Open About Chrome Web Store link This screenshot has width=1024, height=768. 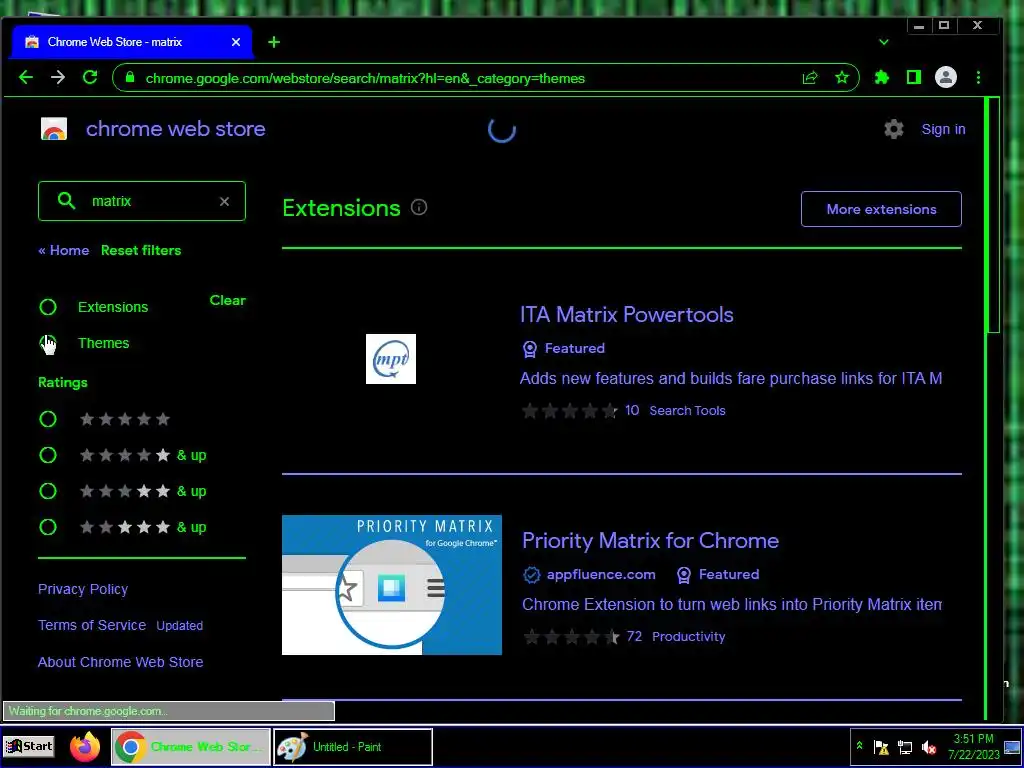(x=120, y=662)
